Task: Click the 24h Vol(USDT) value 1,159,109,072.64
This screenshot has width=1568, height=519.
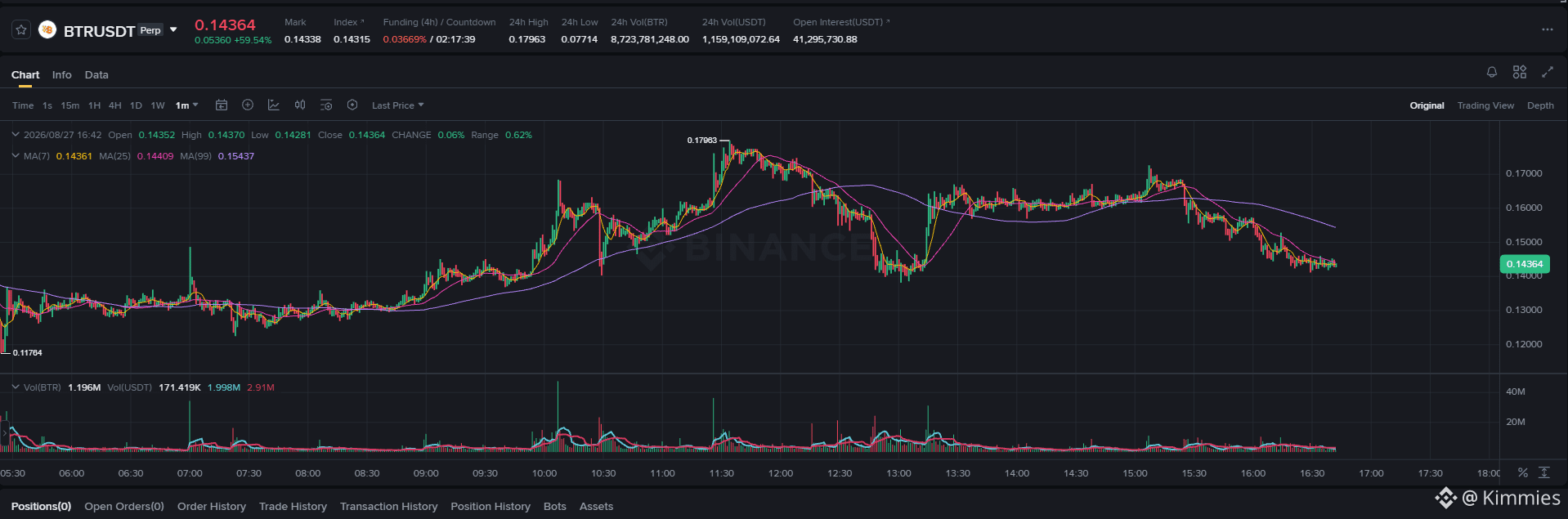Action: point(741,39)
